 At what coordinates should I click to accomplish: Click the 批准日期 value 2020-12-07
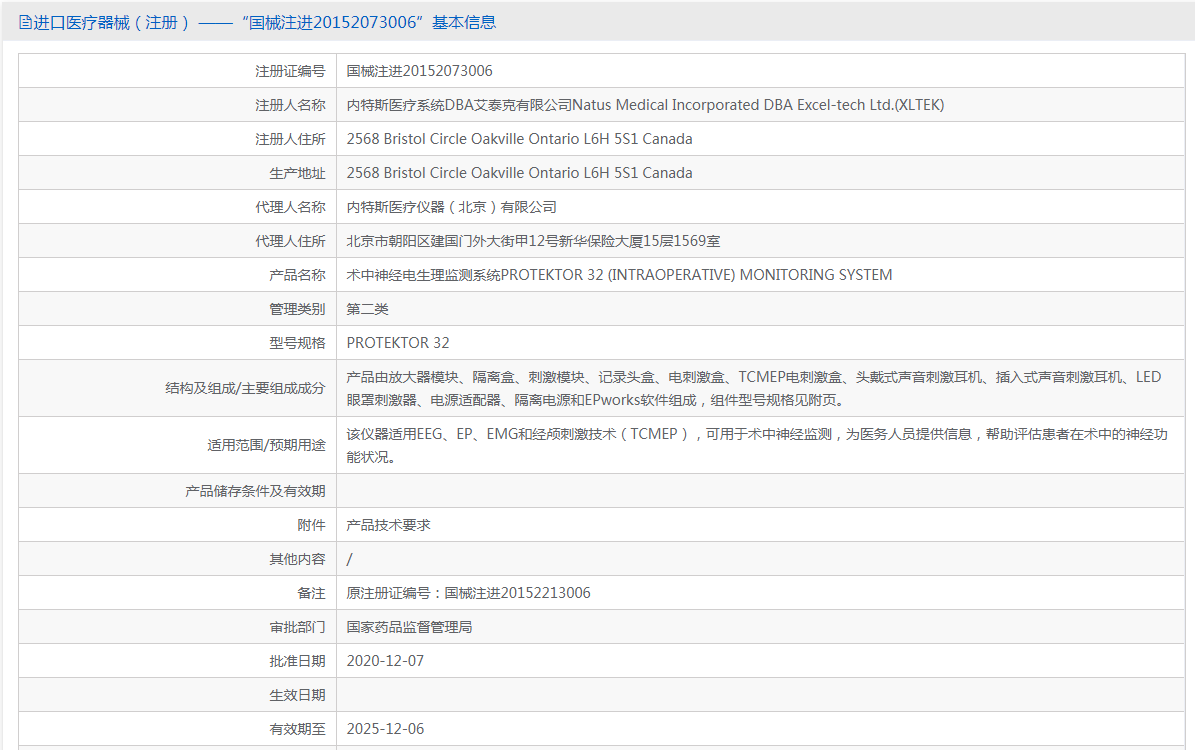(385, 661)
